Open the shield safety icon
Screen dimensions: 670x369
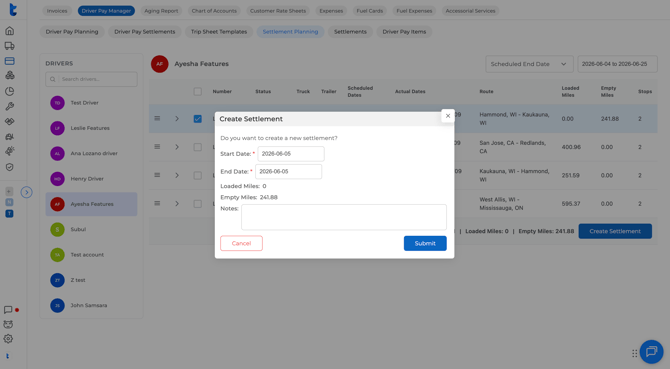(9, 167)
